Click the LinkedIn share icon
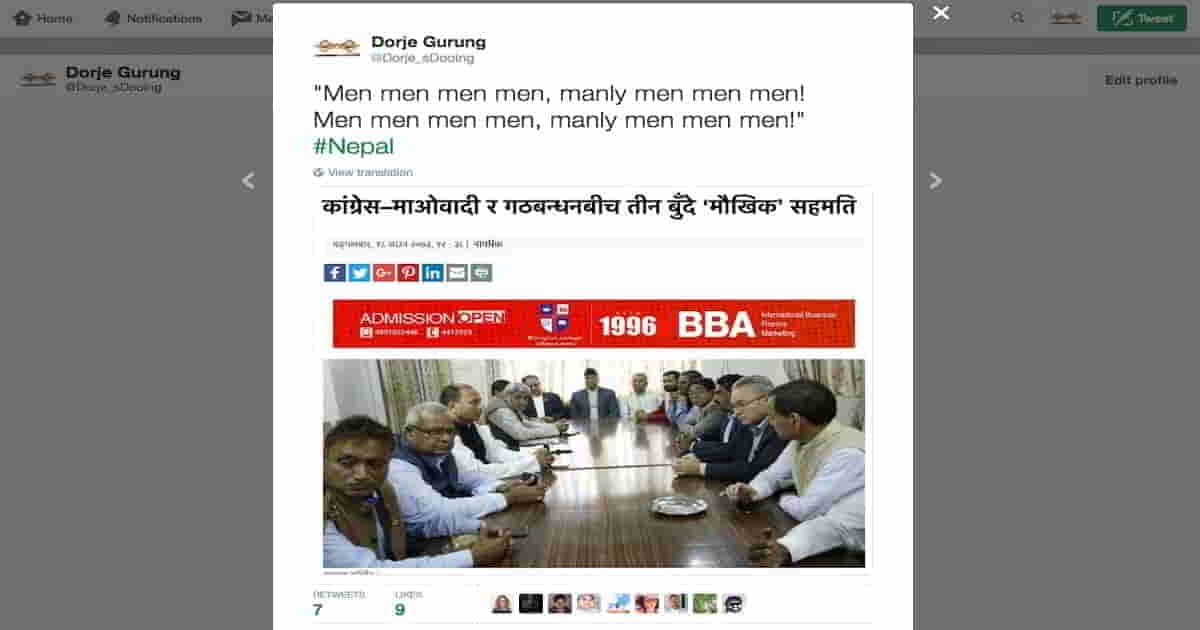This screenshot has height=630, width=1200. (432, 273)
